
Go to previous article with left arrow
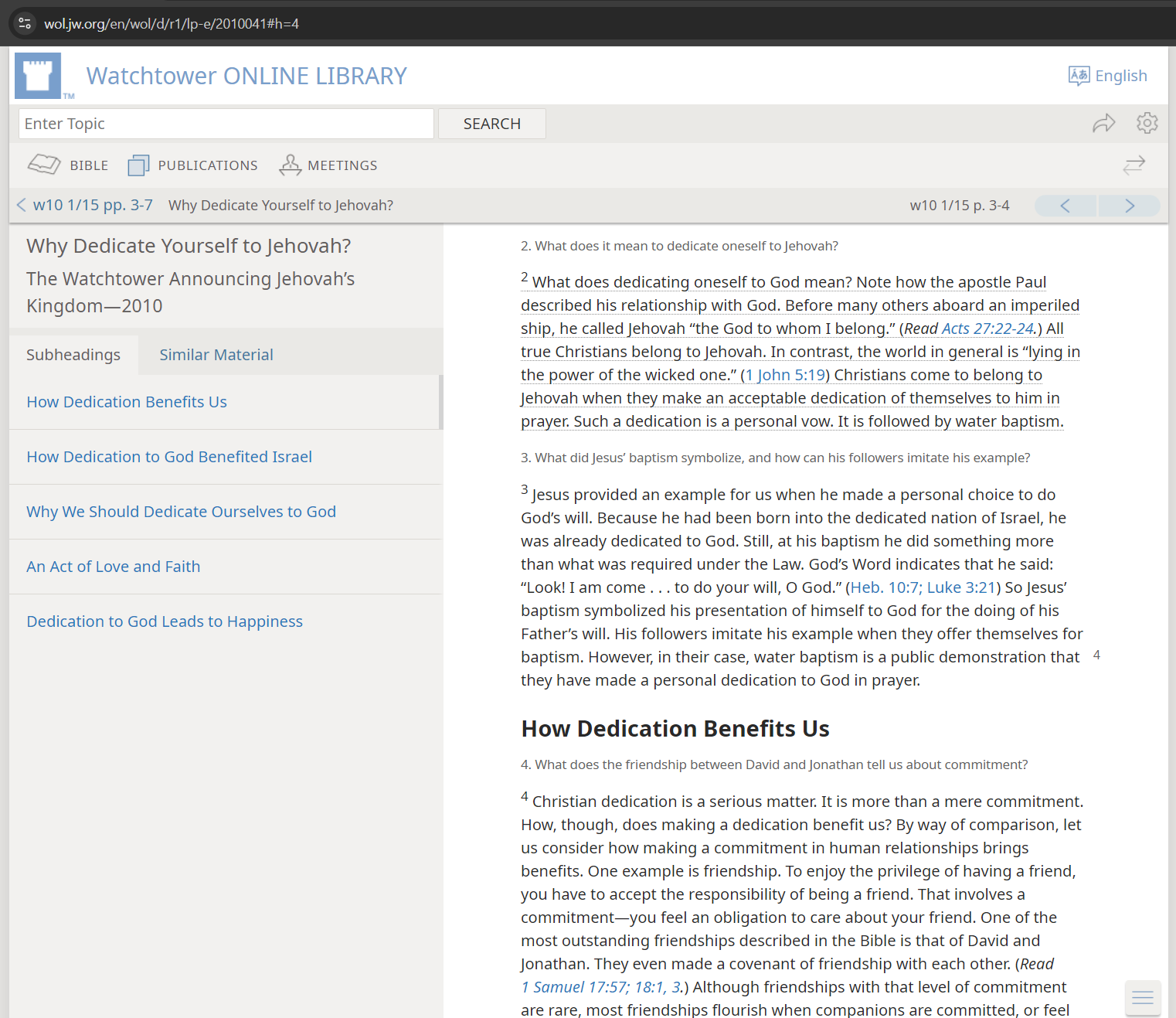[1065, 206]
